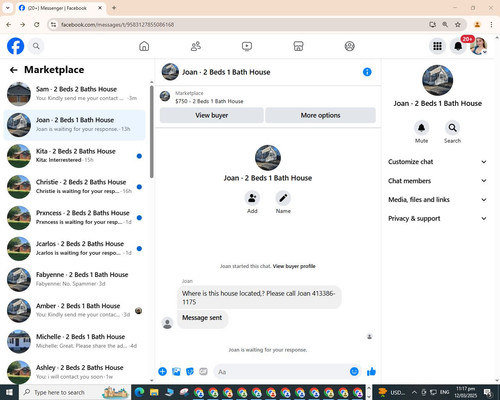Open the browser three-dot menu
Image resolution: width=500 pixels, height=400 pixels.
point(491,25)
